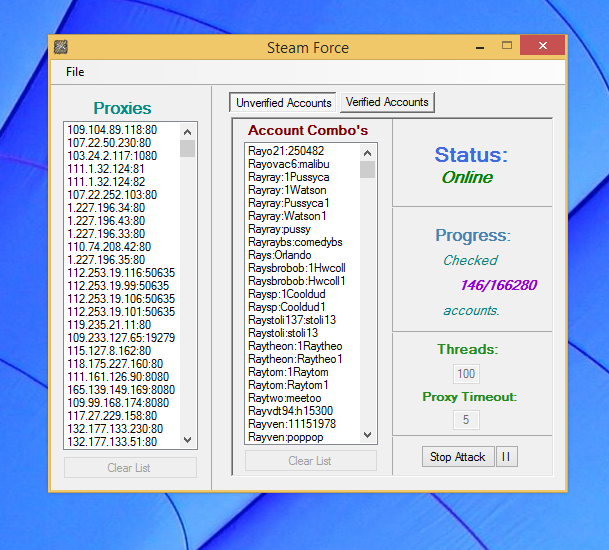Screen dimensions: 609x550
Task: Switch to the Verified Accounts tab
Action: click(387, 102)
